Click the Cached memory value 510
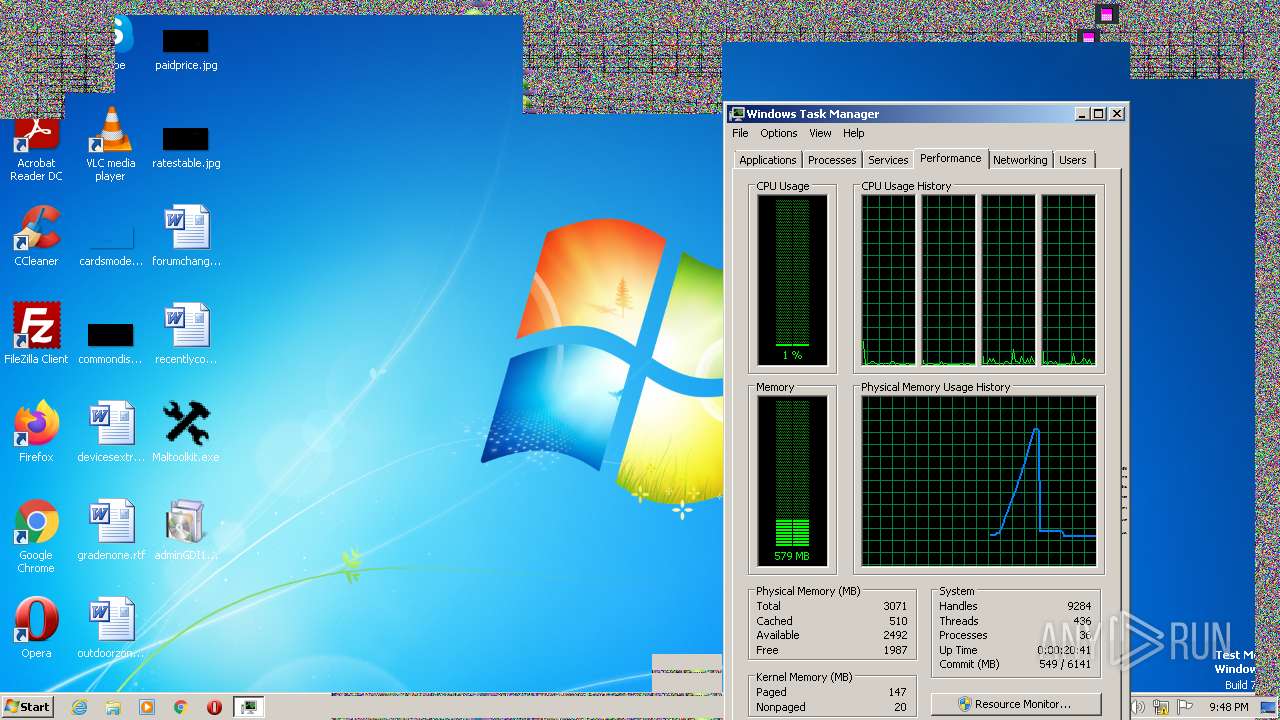 (x=898, y=621)
